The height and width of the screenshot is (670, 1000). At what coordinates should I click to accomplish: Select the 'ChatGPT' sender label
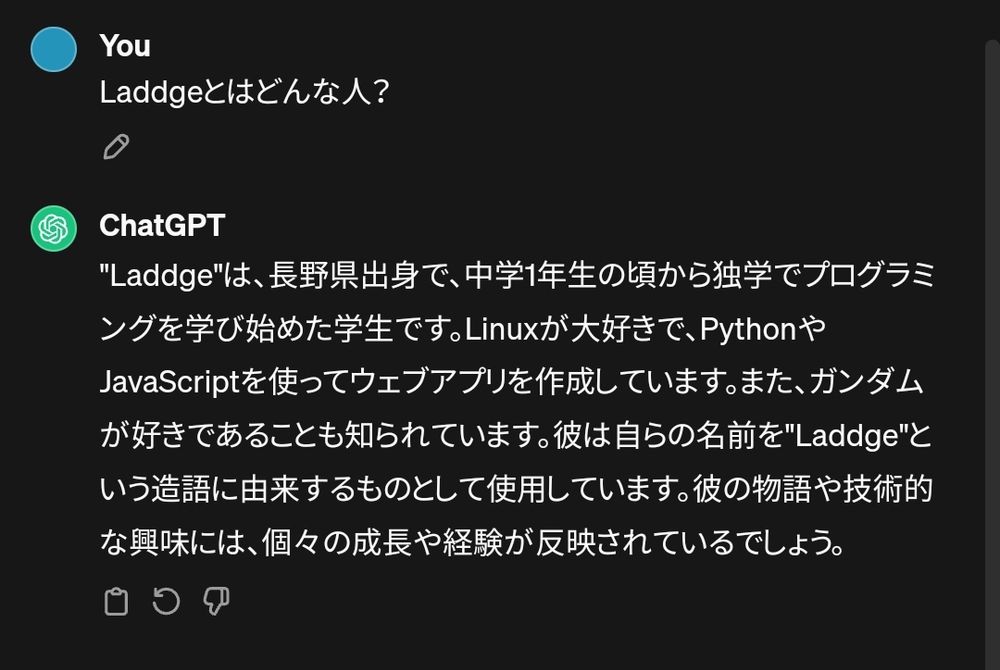[x=163, y=225]
